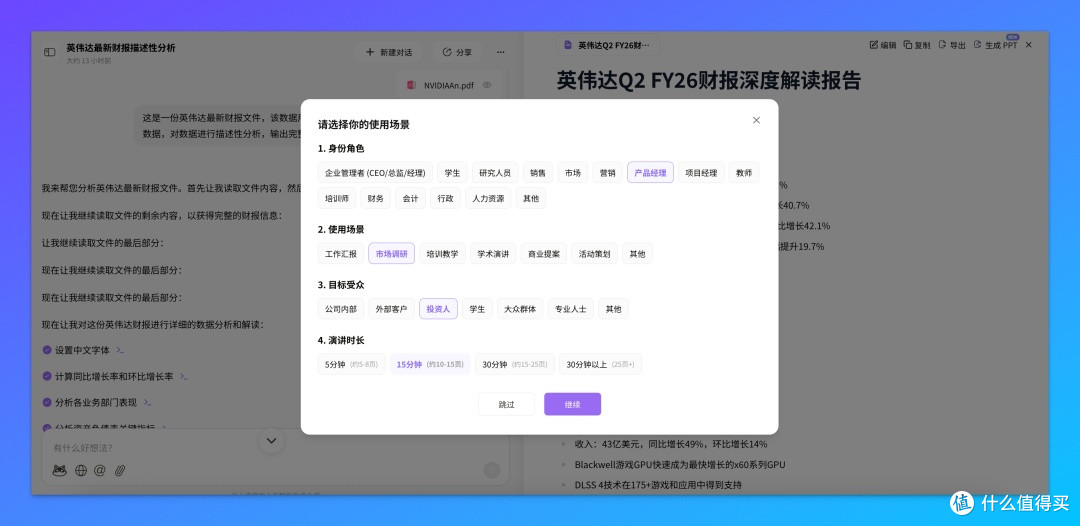This screenshot has height=526, width=1080.
Task: Select the 市场 role chip
Action: click(x=573, y=173)
